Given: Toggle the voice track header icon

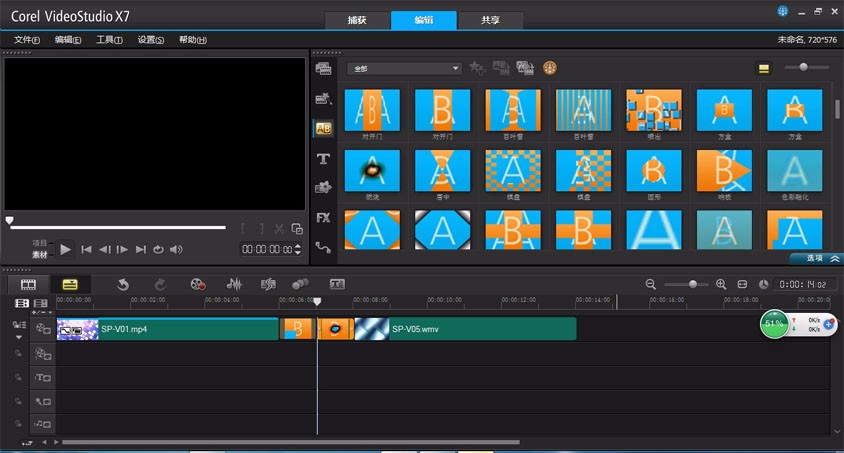Looking at the screenshot, I should (43, 401).
